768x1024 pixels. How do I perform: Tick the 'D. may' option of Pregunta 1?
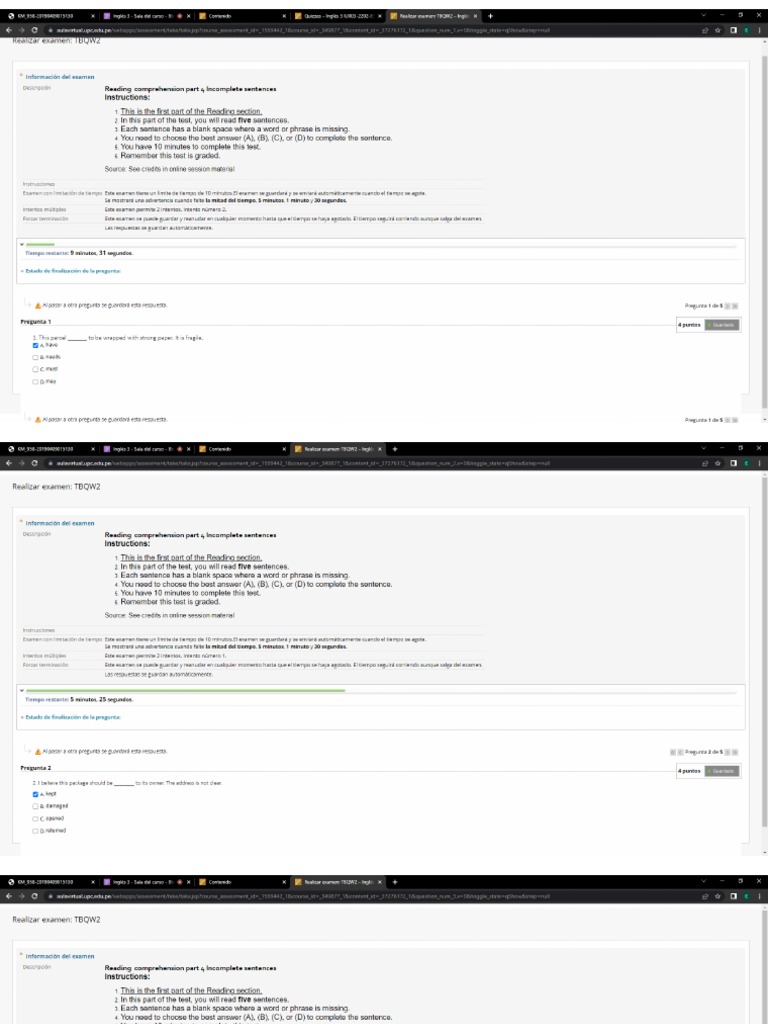[35, 382]
